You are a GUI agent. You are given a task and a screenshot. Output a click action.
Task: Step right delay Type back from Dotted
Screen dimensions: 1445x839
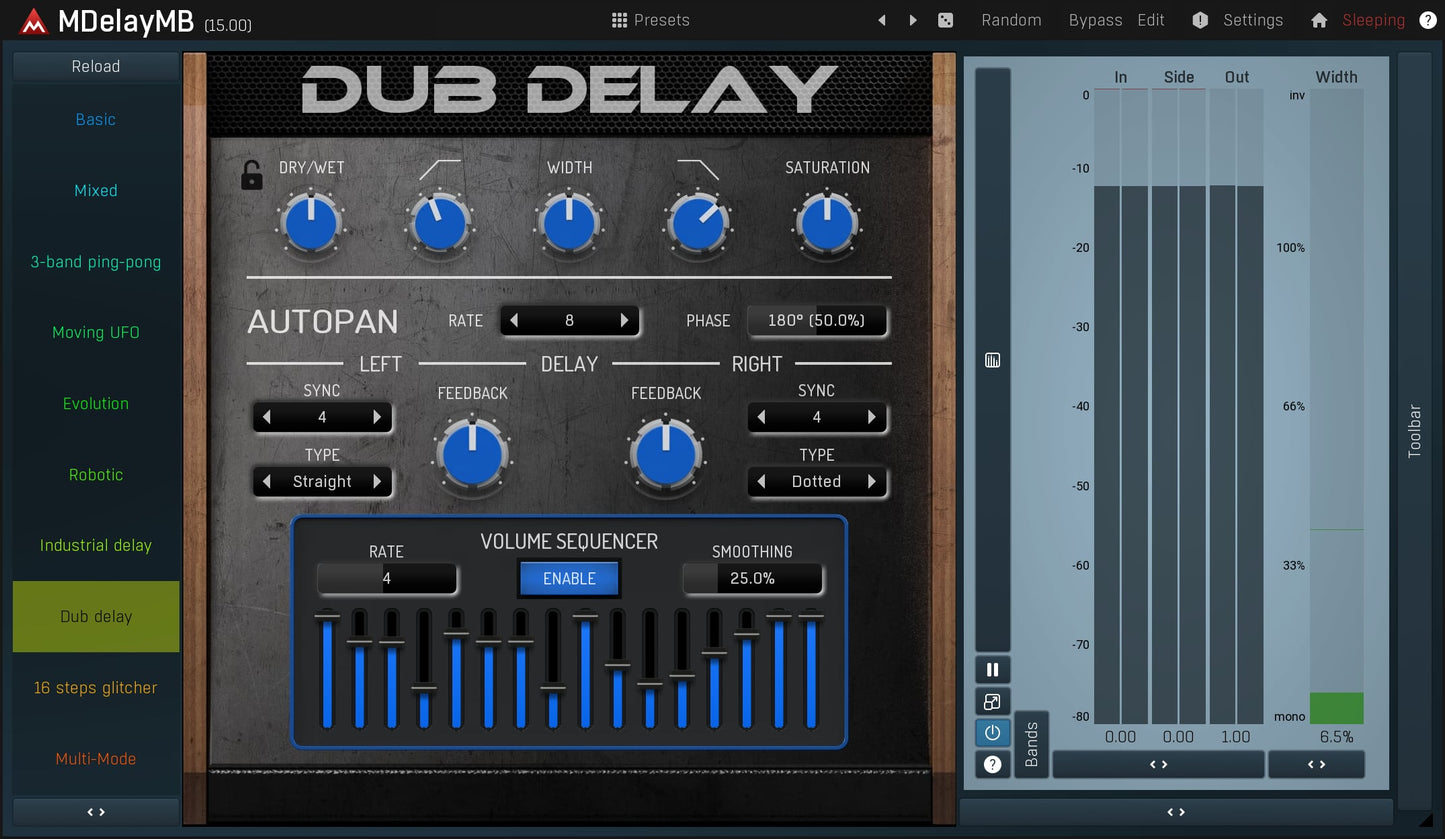pos(762,482)
